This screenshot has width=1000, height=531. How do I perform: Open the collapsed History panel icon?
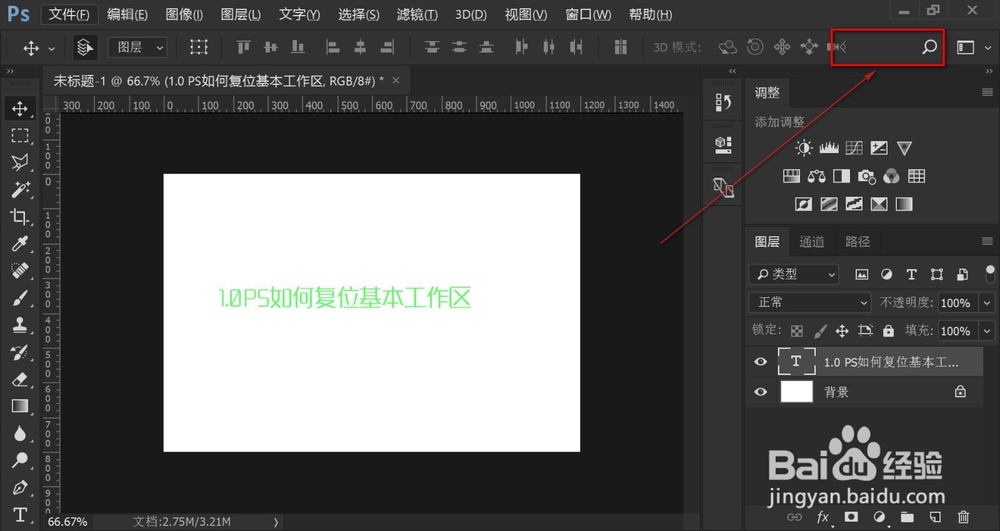coord(723,103)
